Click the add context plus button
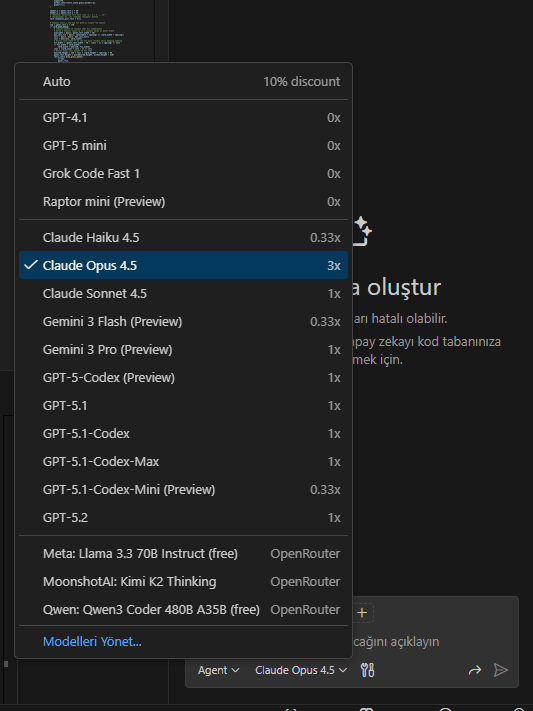 (x=362, y=613)
